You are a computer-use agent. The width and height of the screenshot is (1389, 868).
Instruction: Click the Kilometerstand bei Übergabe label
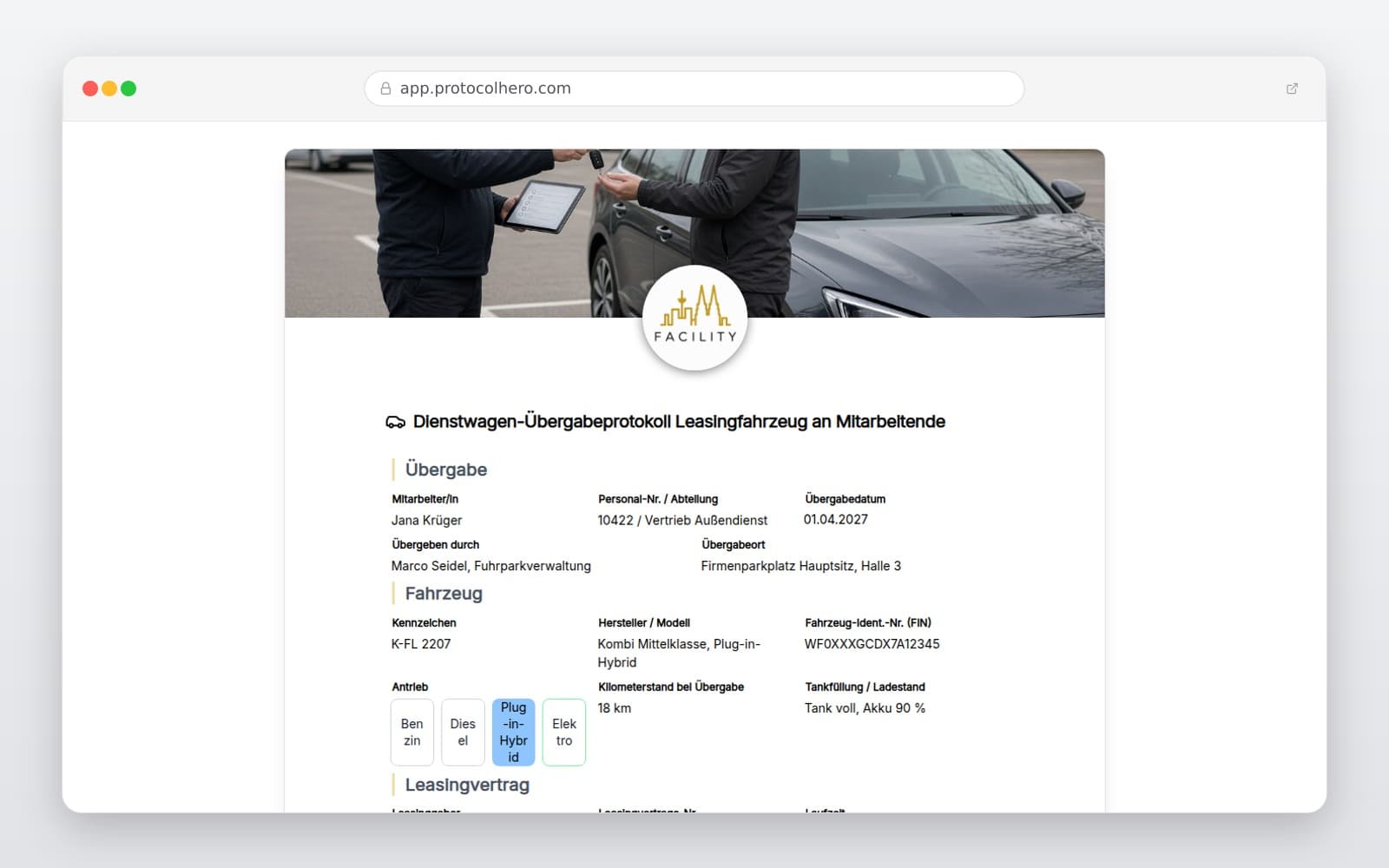[x=671, y=687]
